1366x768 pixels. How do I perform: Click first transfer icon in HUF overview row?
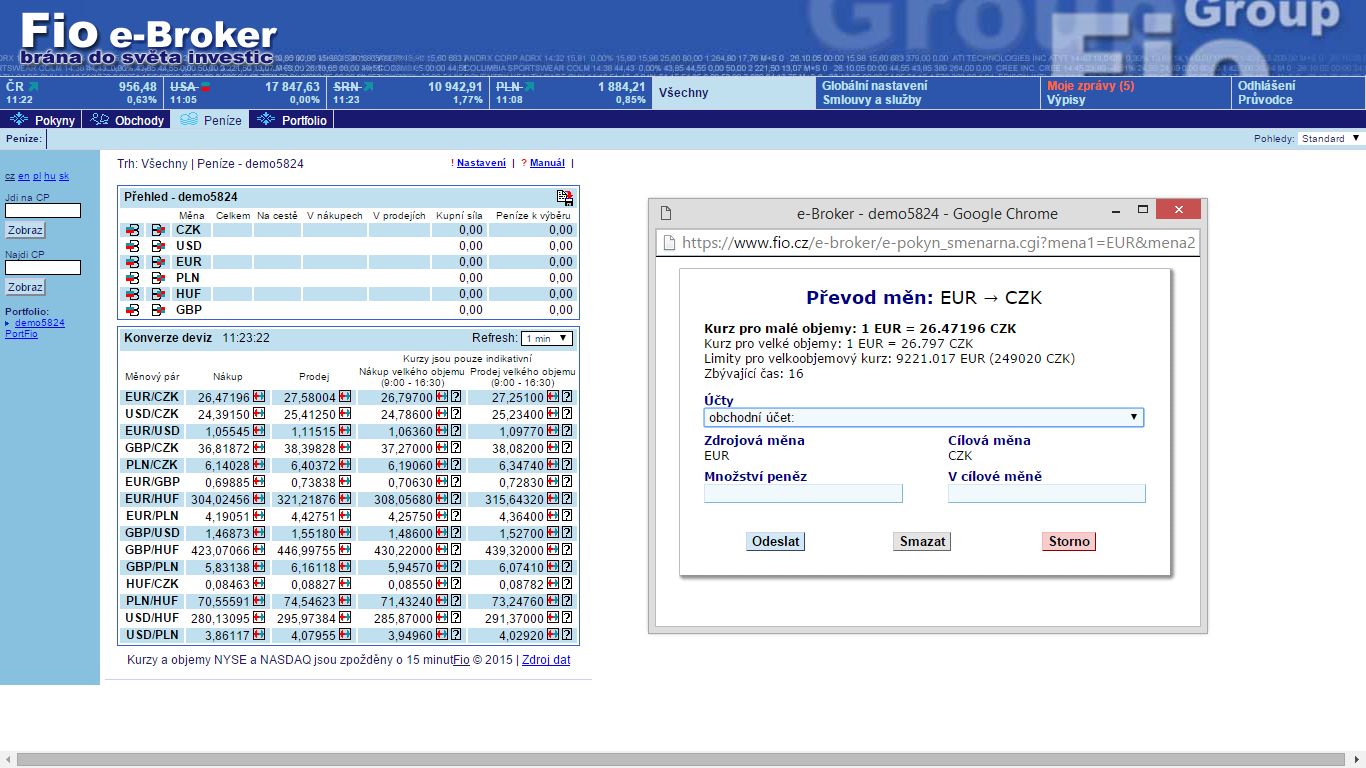pyautogui.click(x=133, y=294)
